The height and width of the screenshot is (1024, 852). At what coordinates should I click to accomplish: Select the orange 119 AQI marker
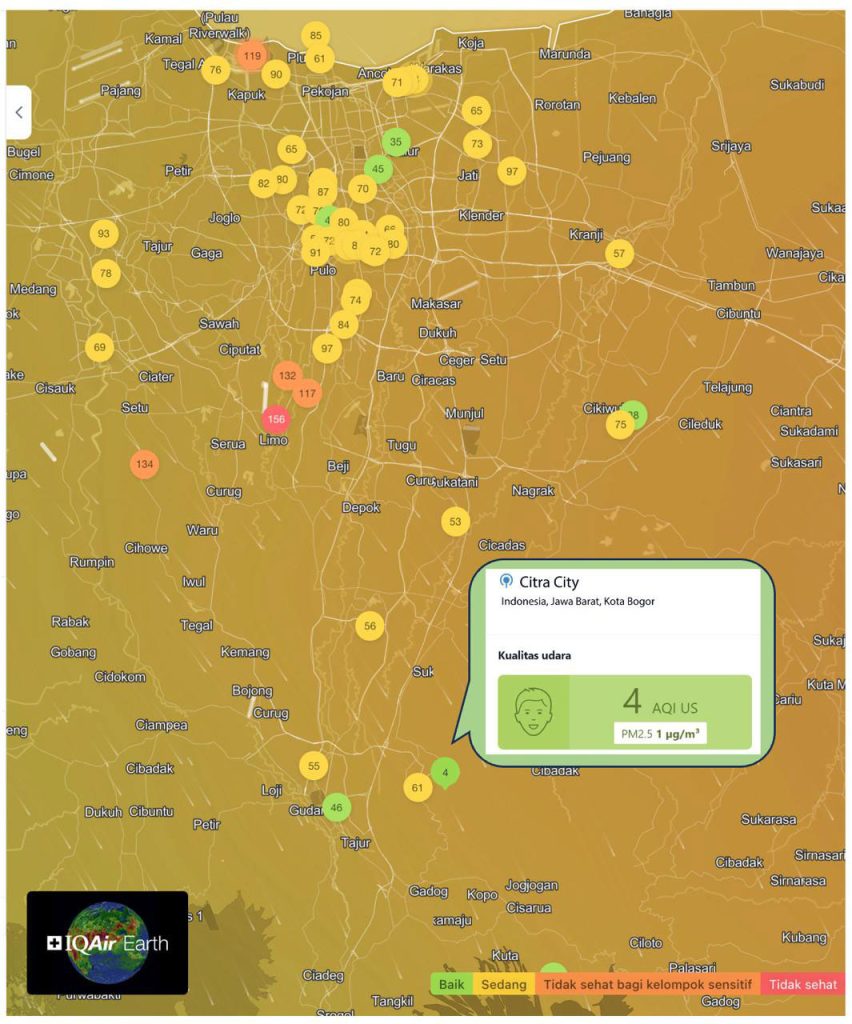click(252, 56)
